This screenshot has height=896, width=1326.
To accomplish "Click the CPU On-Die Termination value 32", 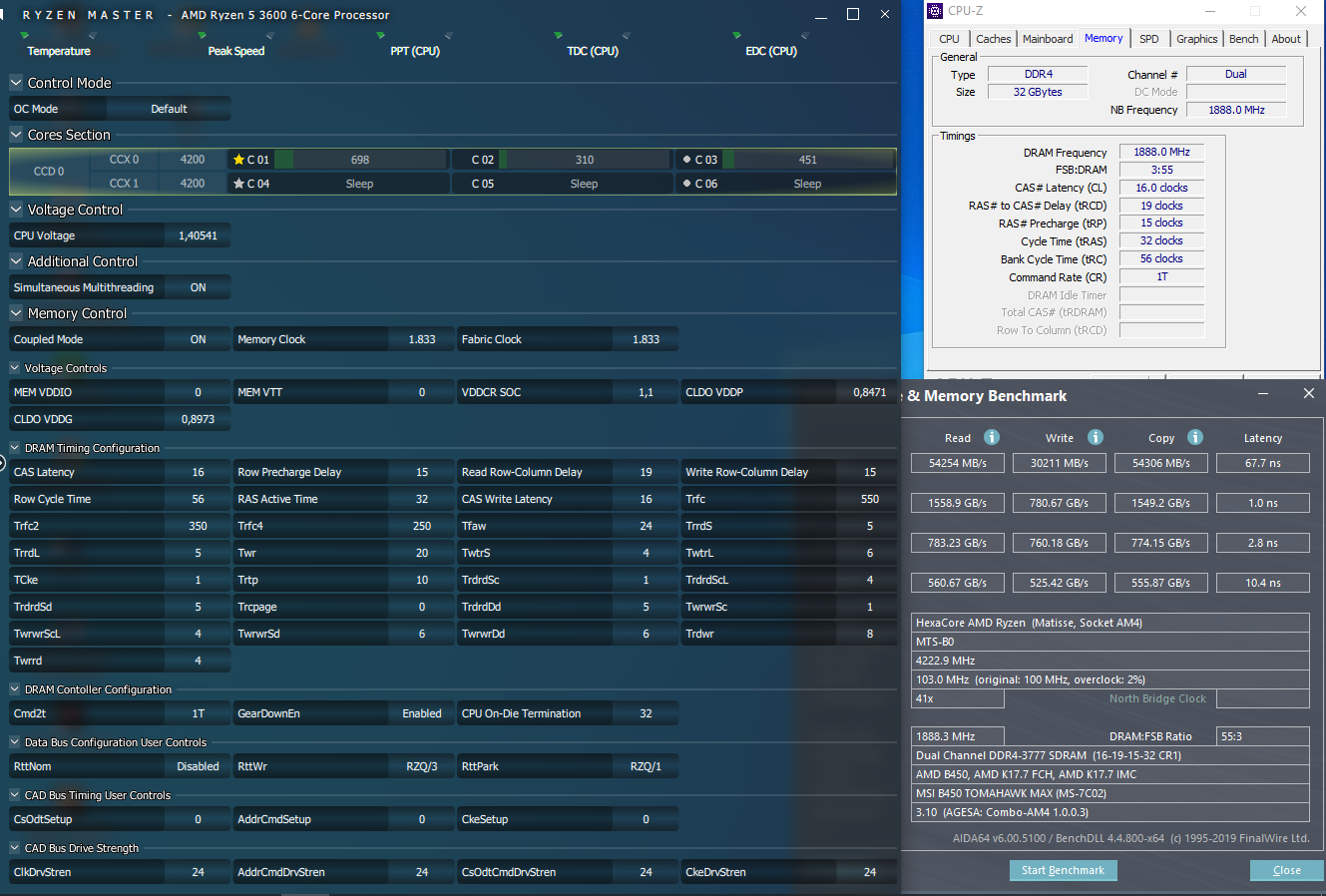I will point(646,713).
